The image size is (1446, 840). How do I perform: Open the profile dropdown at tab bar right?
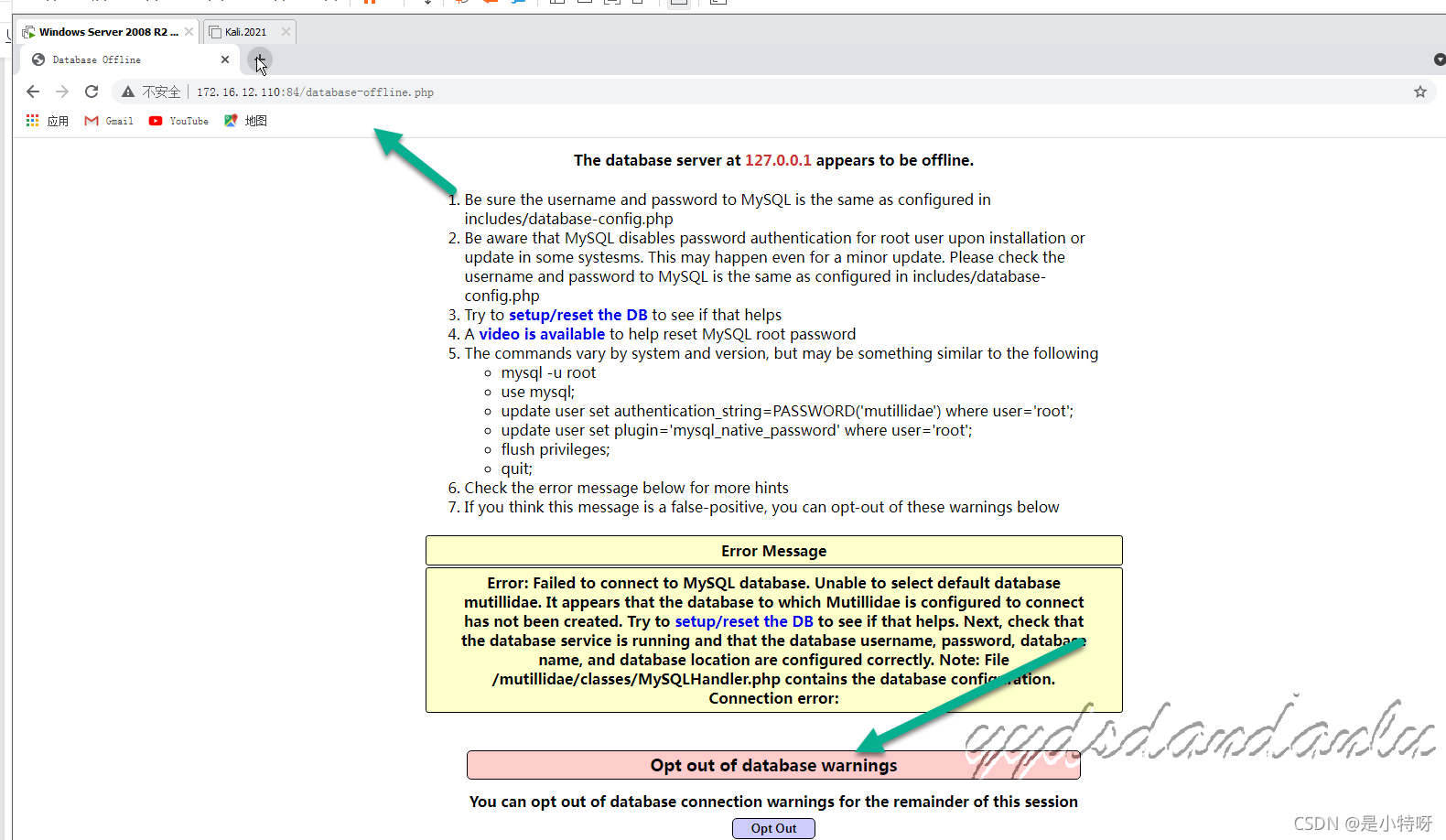point(1439,59)
